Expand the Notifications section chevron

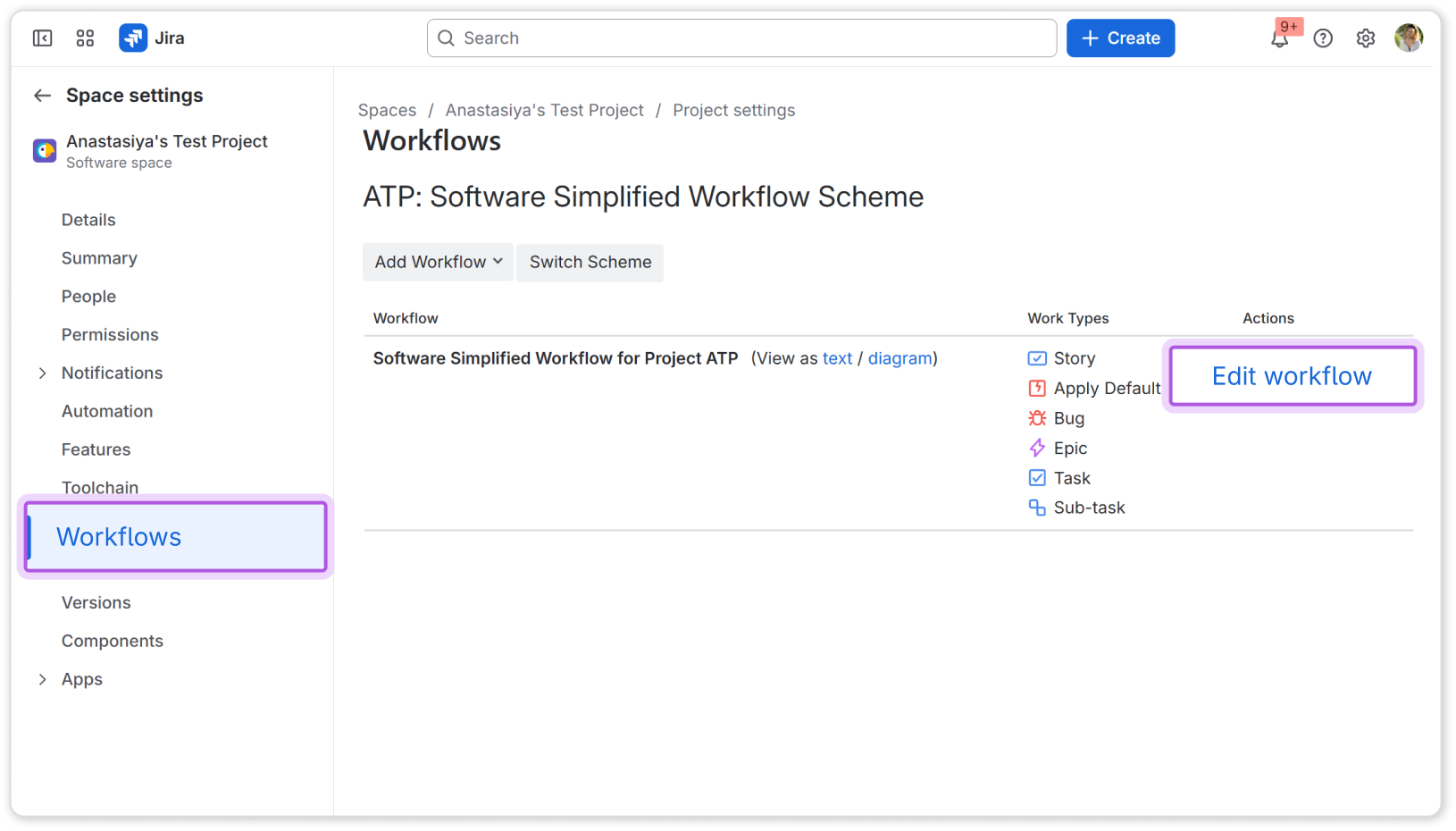point(42,374)
